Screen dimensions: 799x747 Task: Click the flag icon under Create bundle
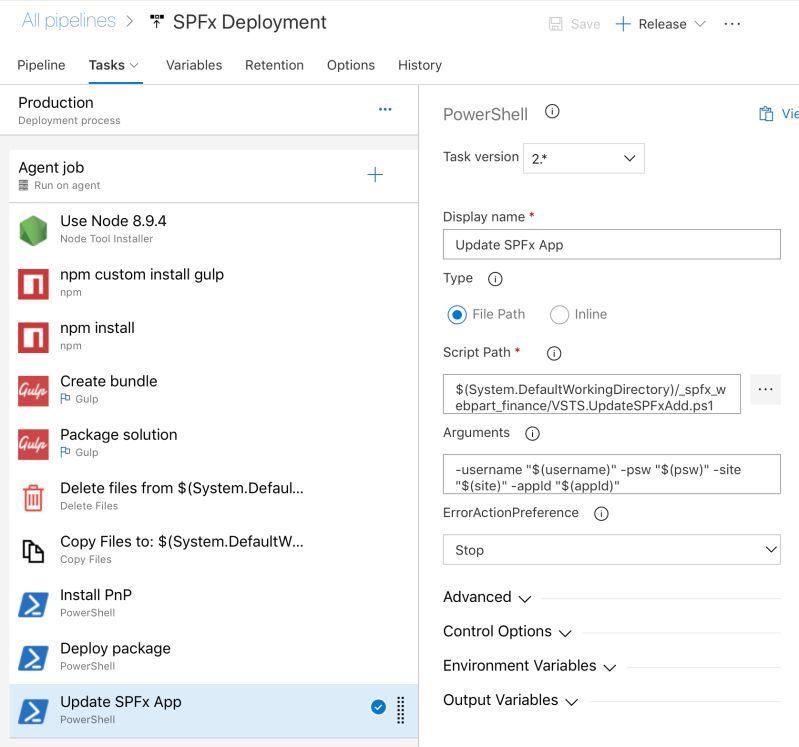click(x=65, y=398)
